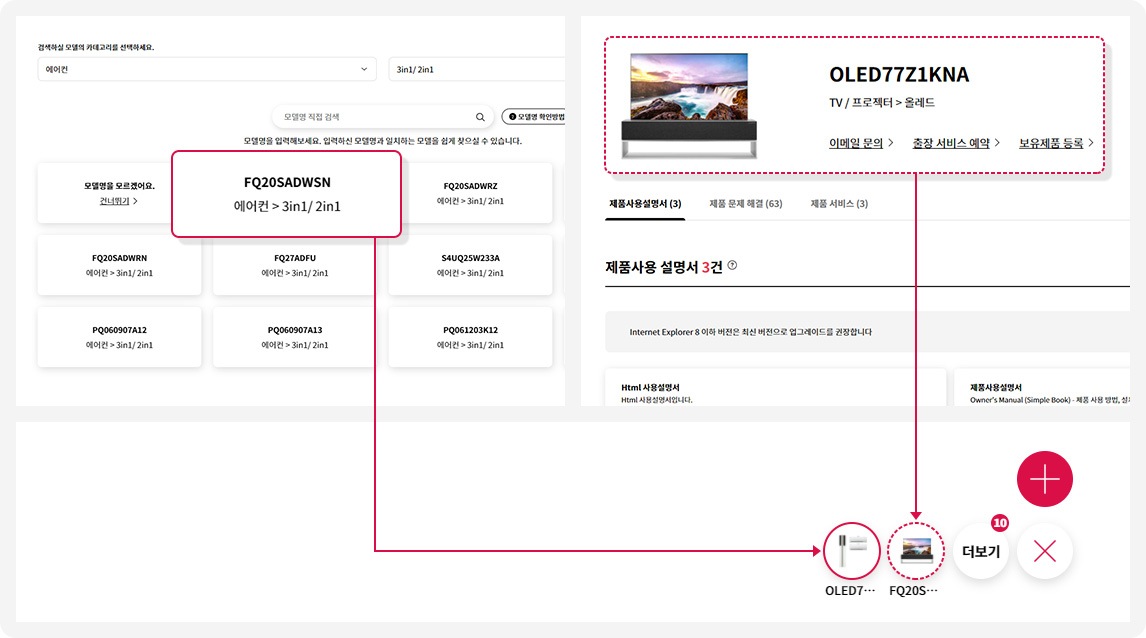1146x638 pixels.
Task: Click the Internet Explorer 8 upgrade notice
Action: pos(868,332)
